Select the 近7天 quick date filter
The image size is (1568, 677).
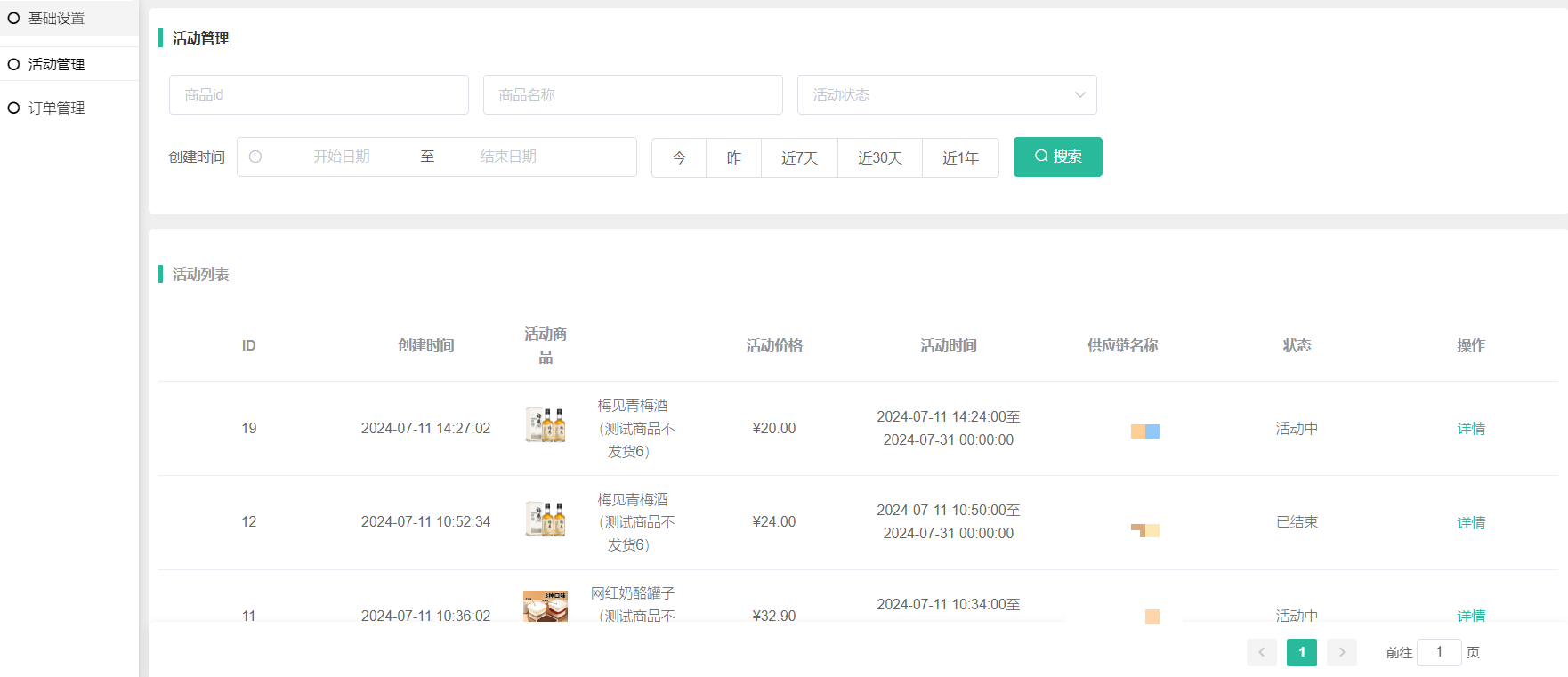pyautogui.click(x=799, y=157)
